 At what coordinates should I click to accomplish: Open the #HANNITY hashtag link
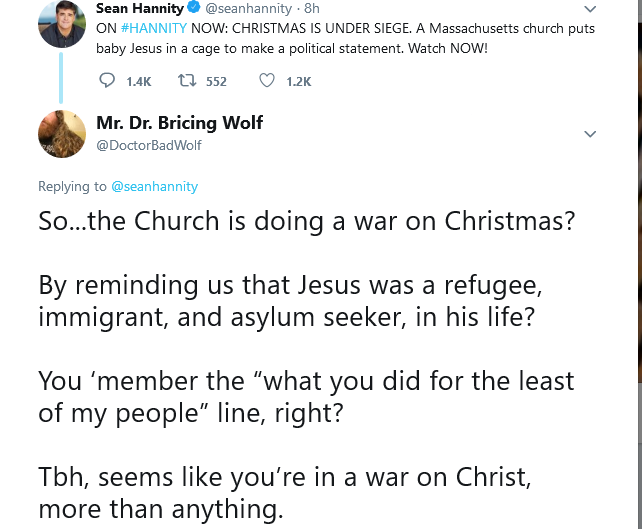[x=153, y=29]
